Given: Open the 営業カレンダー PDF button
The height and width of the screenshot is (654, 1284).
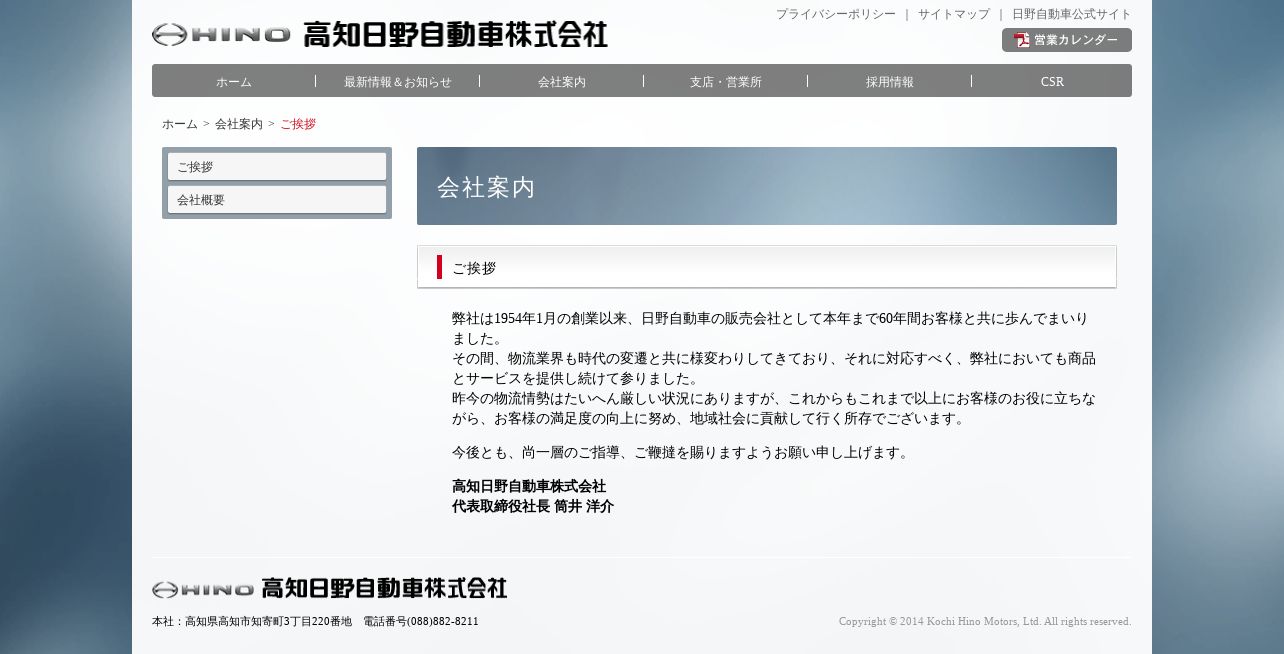Looking at the screenshot, I should pyautogui.click(x=1067, y=40).
